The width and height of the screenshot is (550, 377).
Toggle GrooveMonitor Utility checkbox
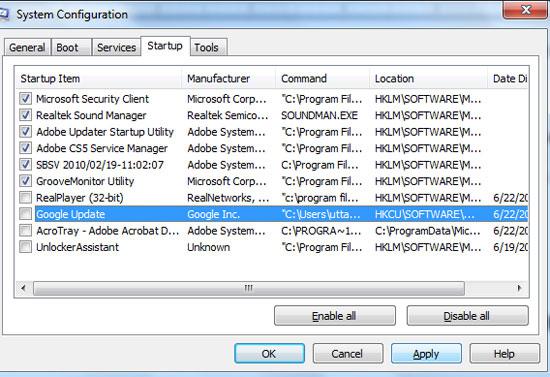pyautogui.click(x=25, y=181)
